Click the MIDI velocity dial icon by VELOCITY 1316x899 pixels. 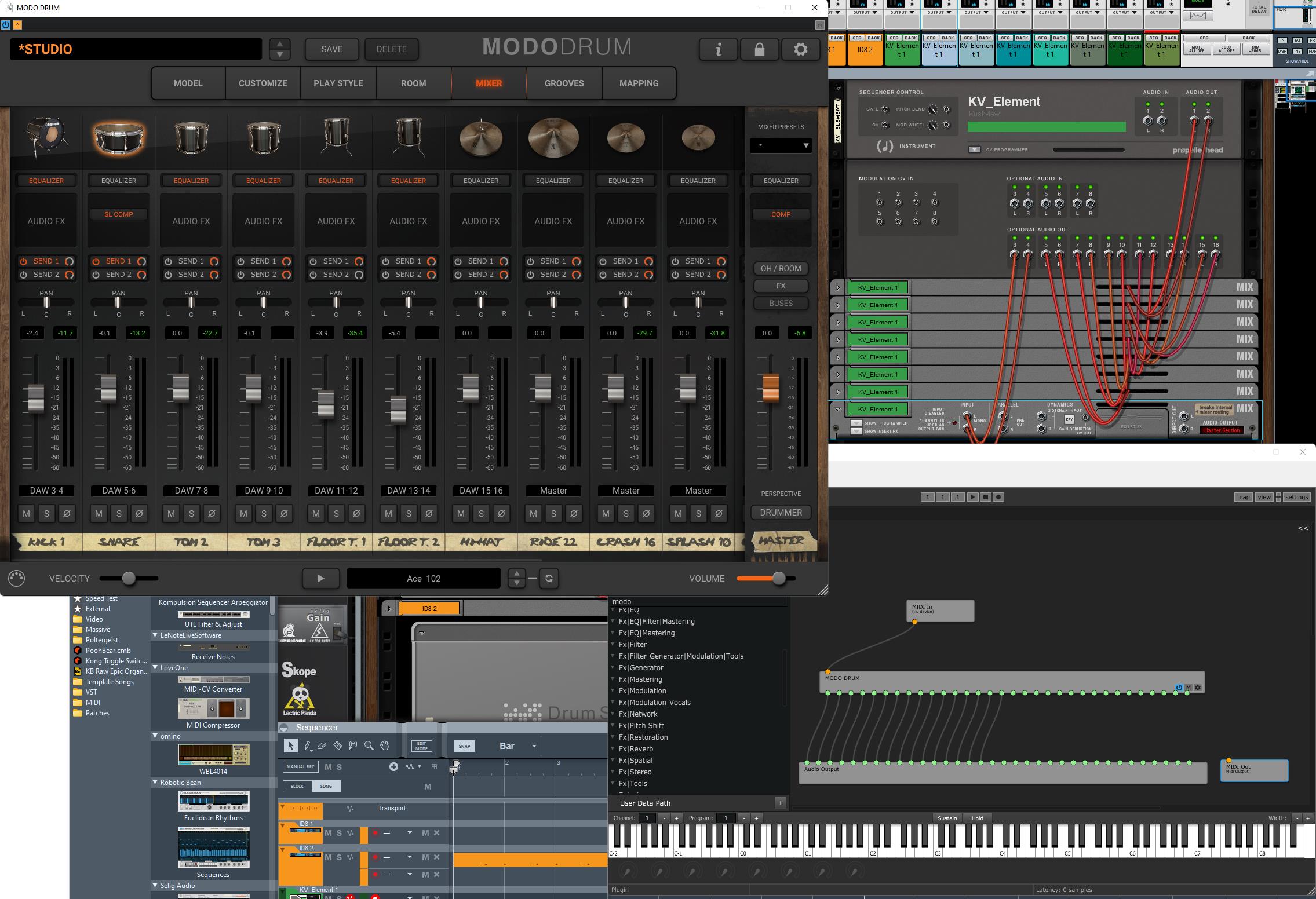(17, 578)
